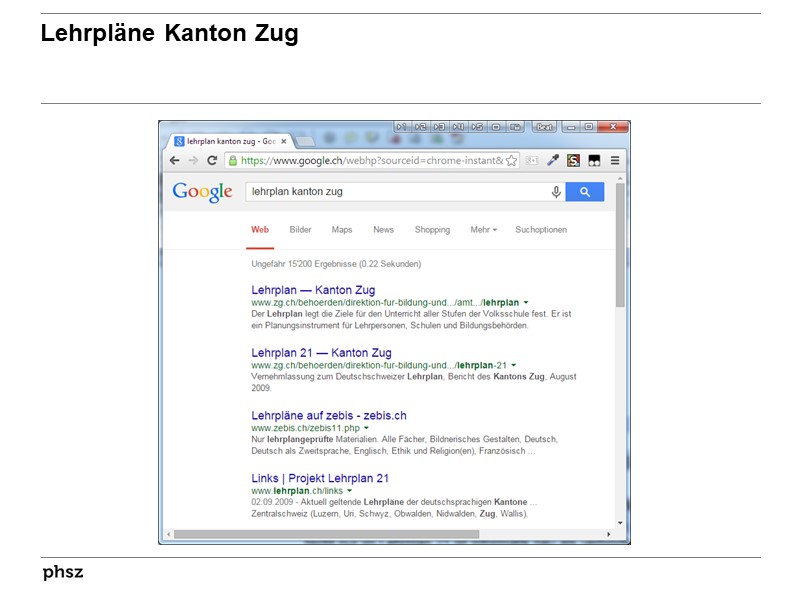
Task: Click the S-shaped extension icon
Action: point(573,160)
